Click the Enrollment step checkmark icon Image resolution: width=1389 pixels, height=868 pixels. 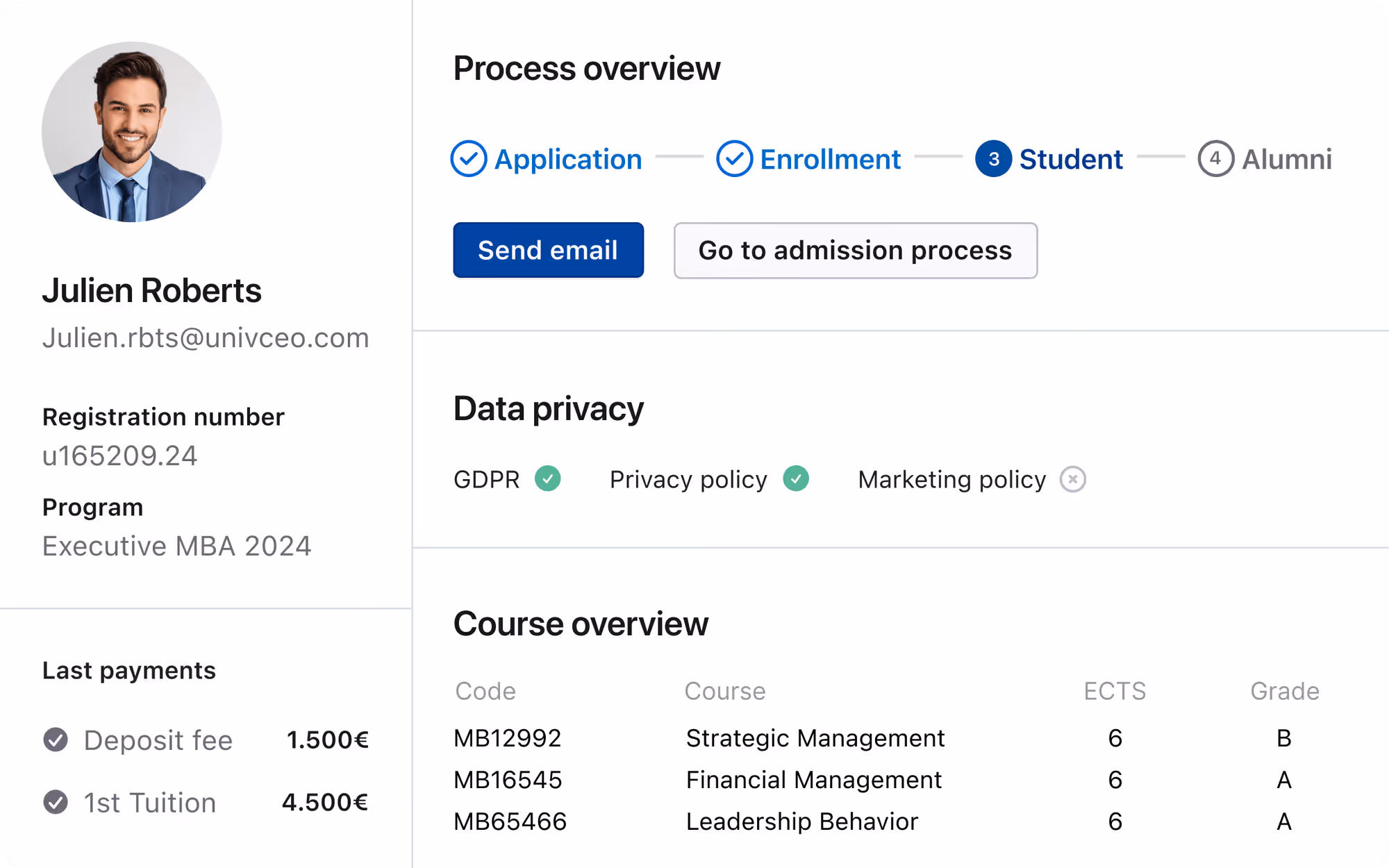pyautogui.click(x=735, y=159)
